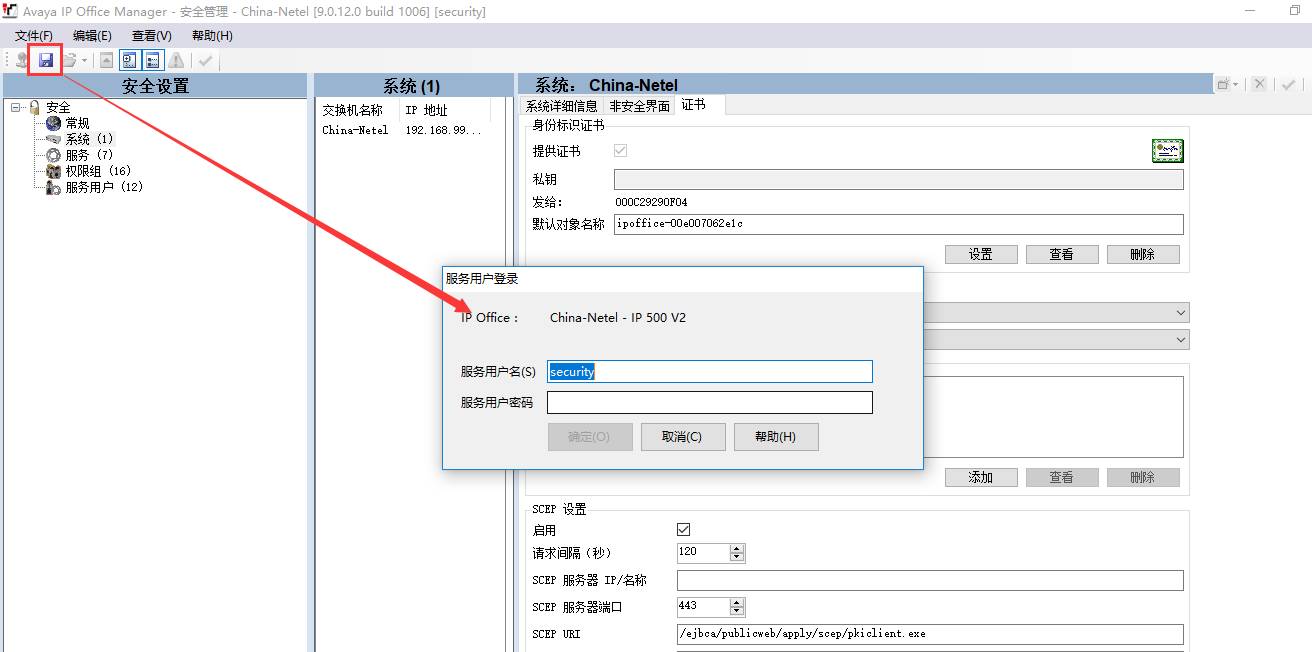1312x652 pixels.
Task: Open the 帮助(H) menu in menu bar
Action: click(x=212, y=36)
